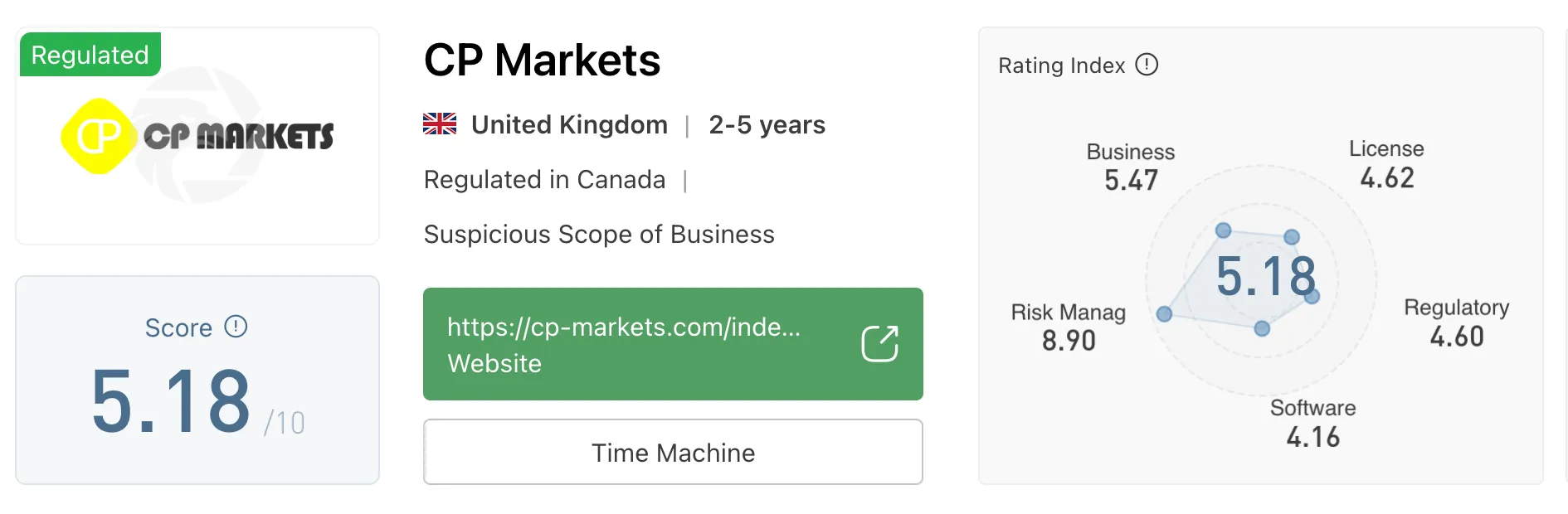
Task: Select the Regulatory 4.60 rating label
Action: pyautogui.click(x=1456, y=322)
